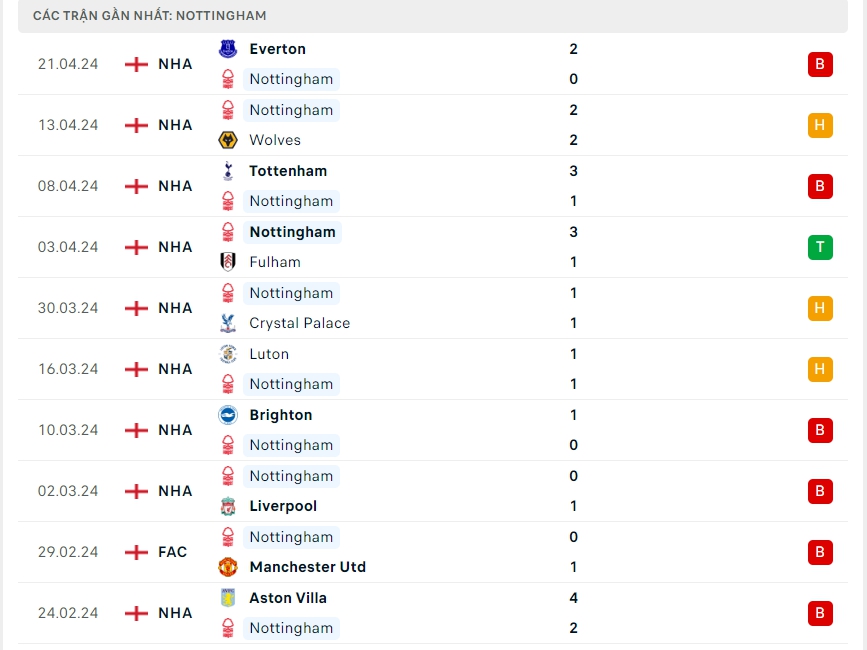Click the Nottingham label in Tottenham match
This screenshot has height=650, width=867.
coord(291,201)
